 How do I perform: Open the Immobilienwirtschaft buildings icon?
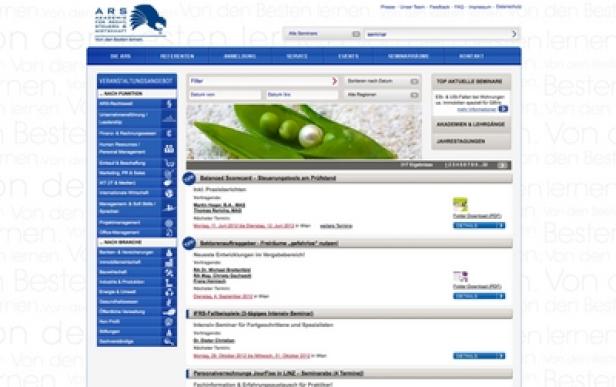(x=169, y=262)
